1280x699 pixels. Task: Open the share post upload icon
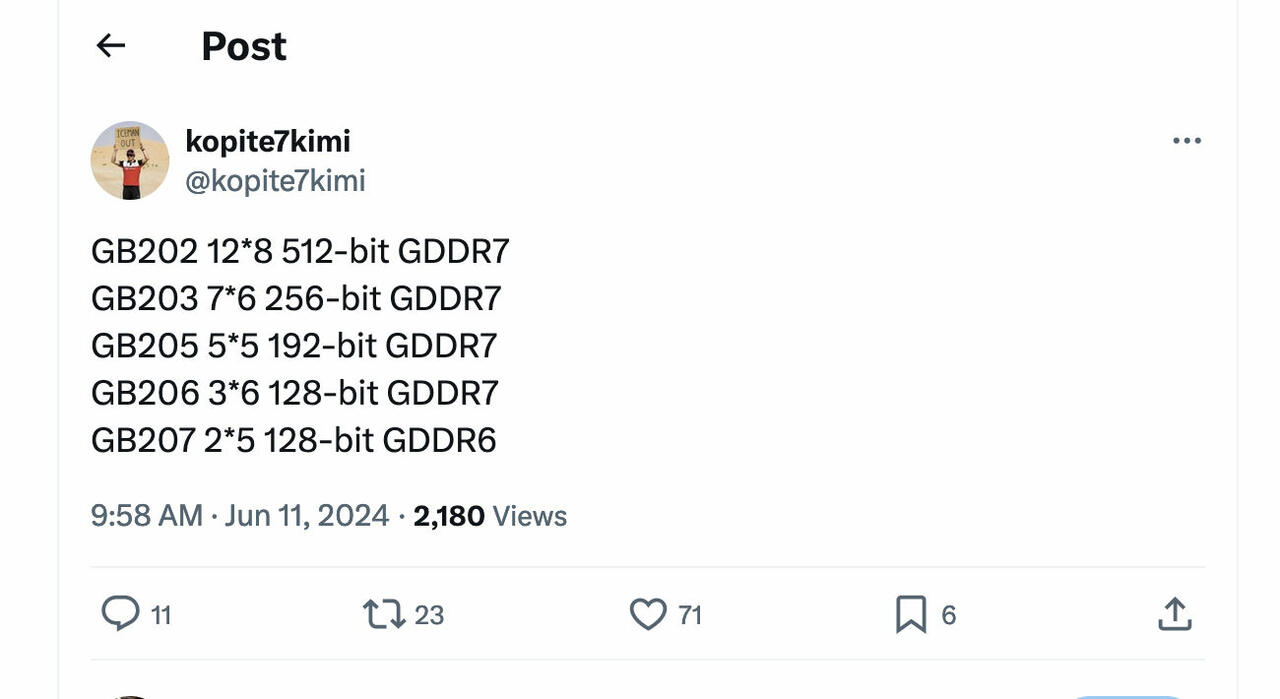(1175, 614)
